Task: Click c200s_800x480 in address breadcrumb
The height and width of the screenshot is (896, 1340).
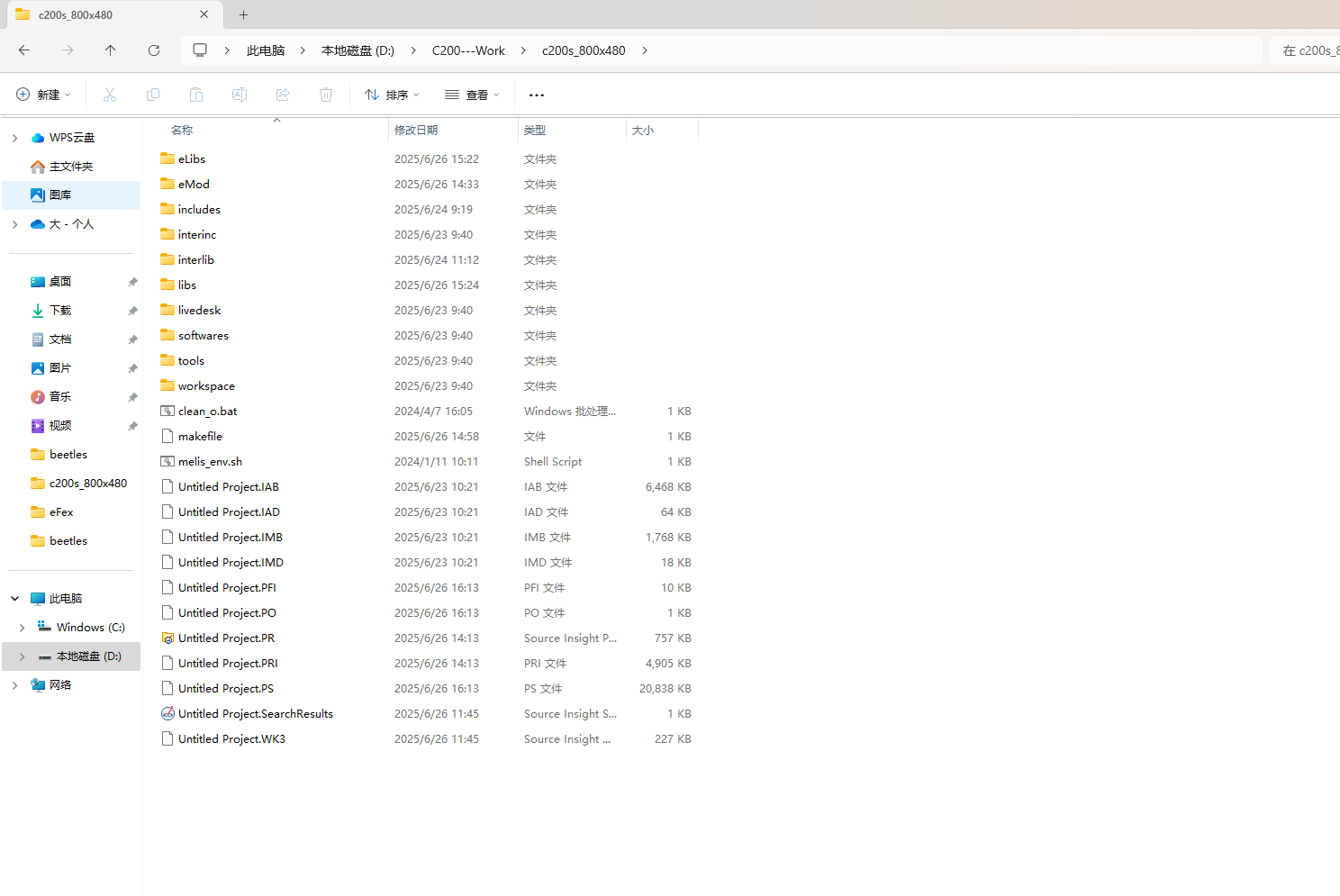Action: 584,50
